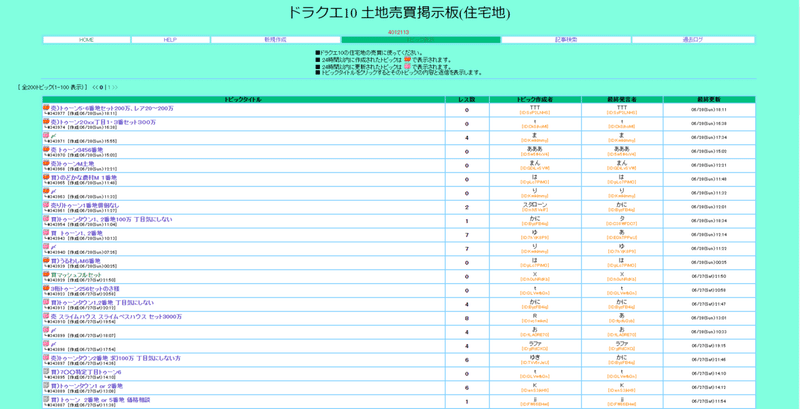This screenshot has height=409, width=800.
Task: Click folder icon of 売)トゥーン5・6番地セット200万 topic
Action: (x=46, y=108)
